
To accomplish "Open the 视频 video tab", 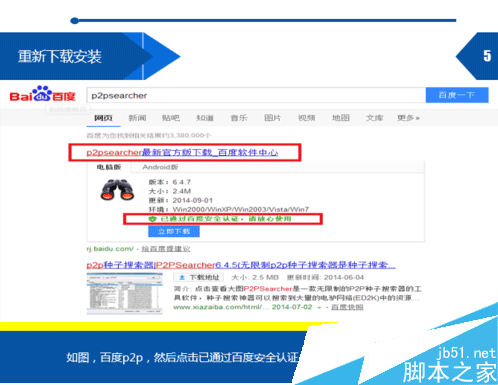I will click(x=307, y=118).
